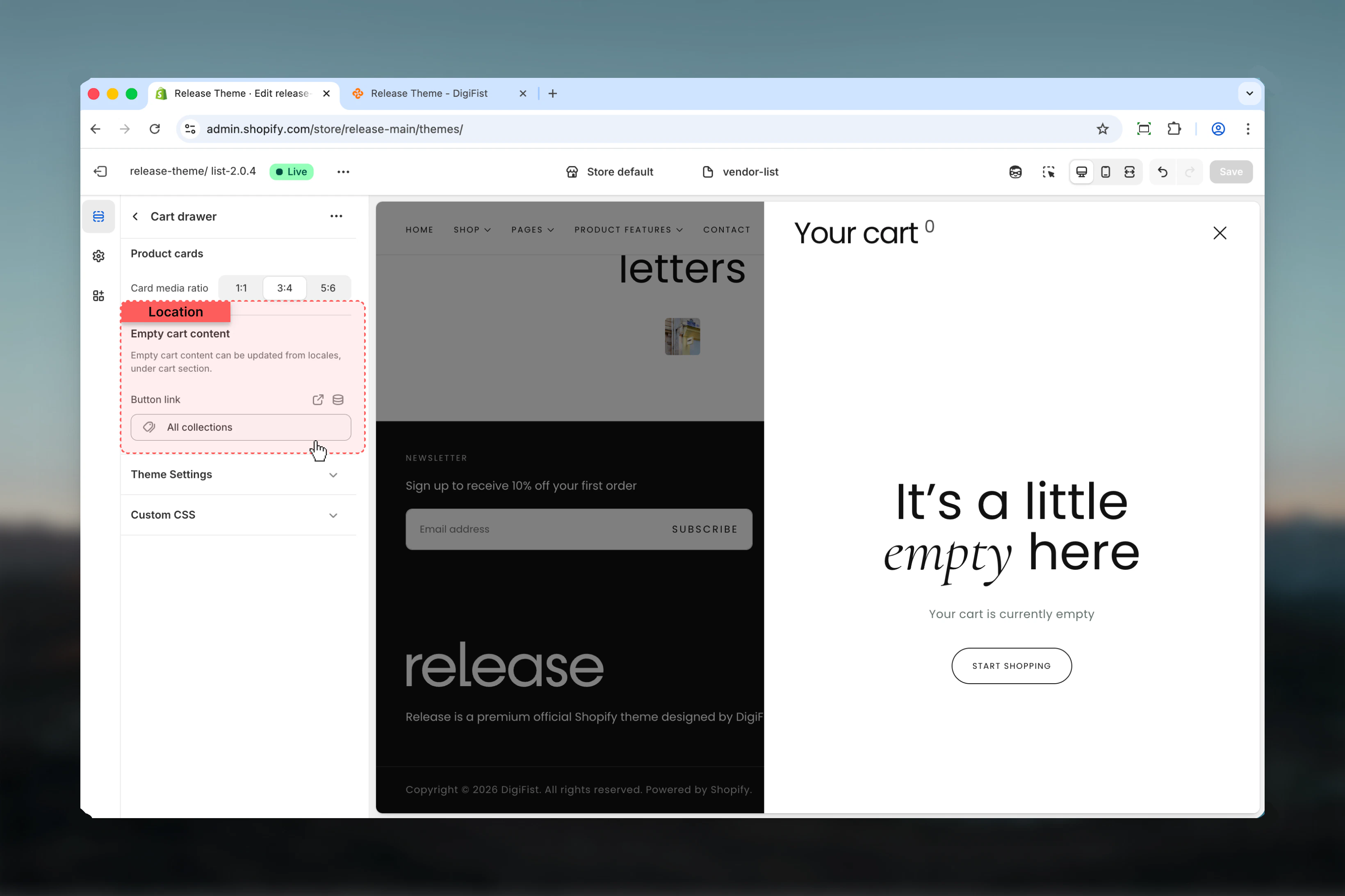
Task: Open the vendor-list template selector
Action: [x=740, y=172]
